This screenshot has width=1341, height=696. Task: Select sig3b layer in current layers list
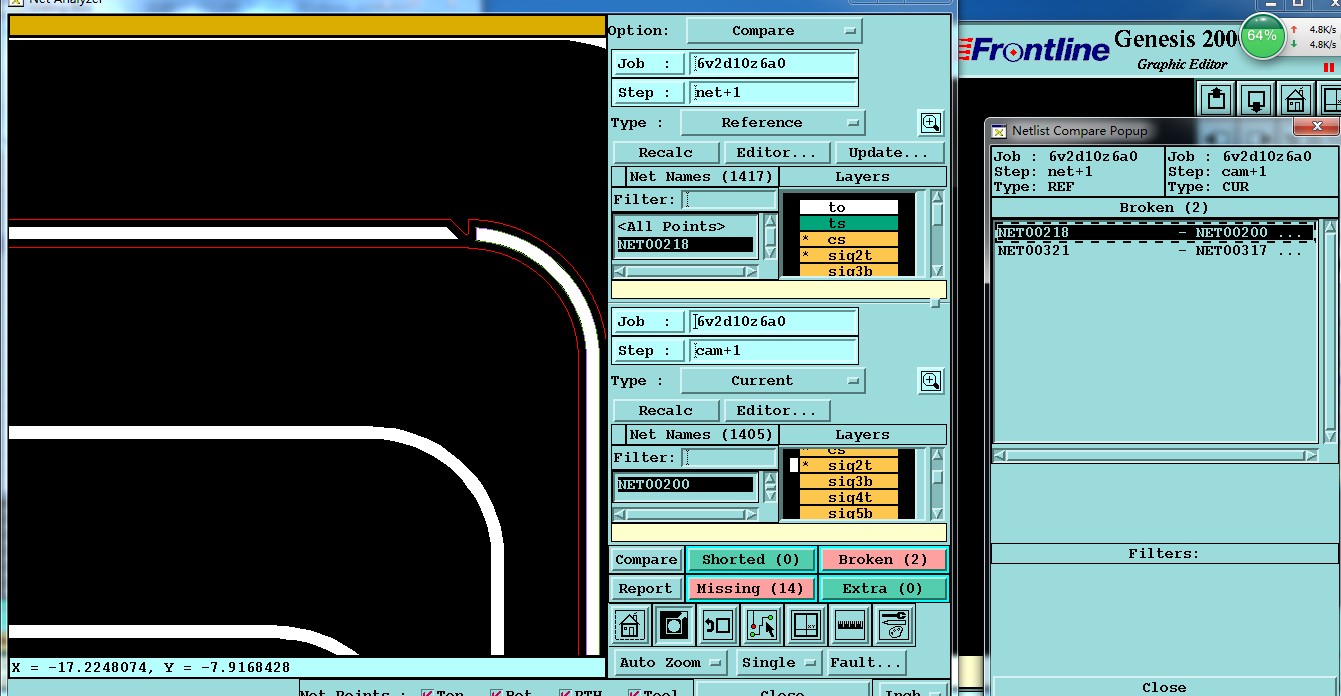click(x=849, y=482)
